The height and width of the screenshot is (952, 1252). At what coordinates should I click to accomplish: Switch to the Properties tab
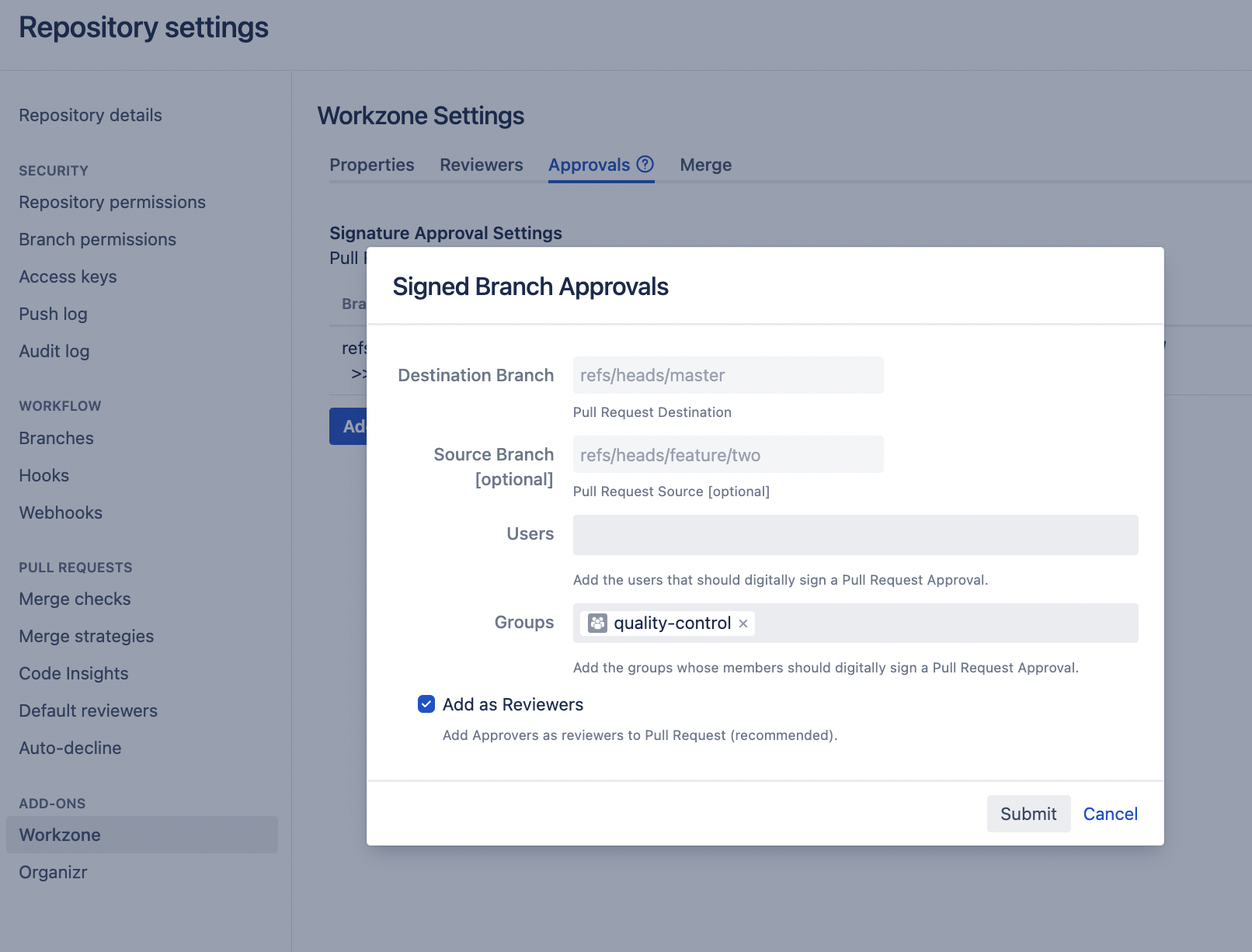click(372, 165)
